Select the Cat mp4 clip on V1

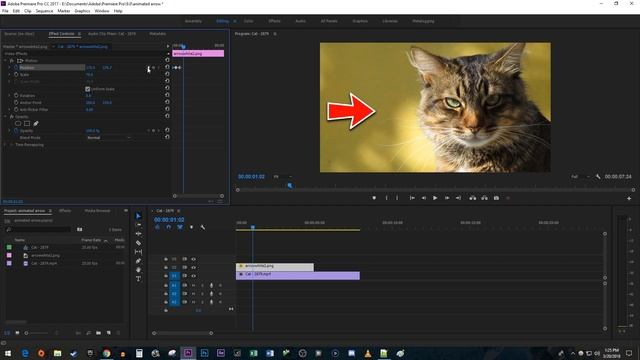tap(298, 276)
